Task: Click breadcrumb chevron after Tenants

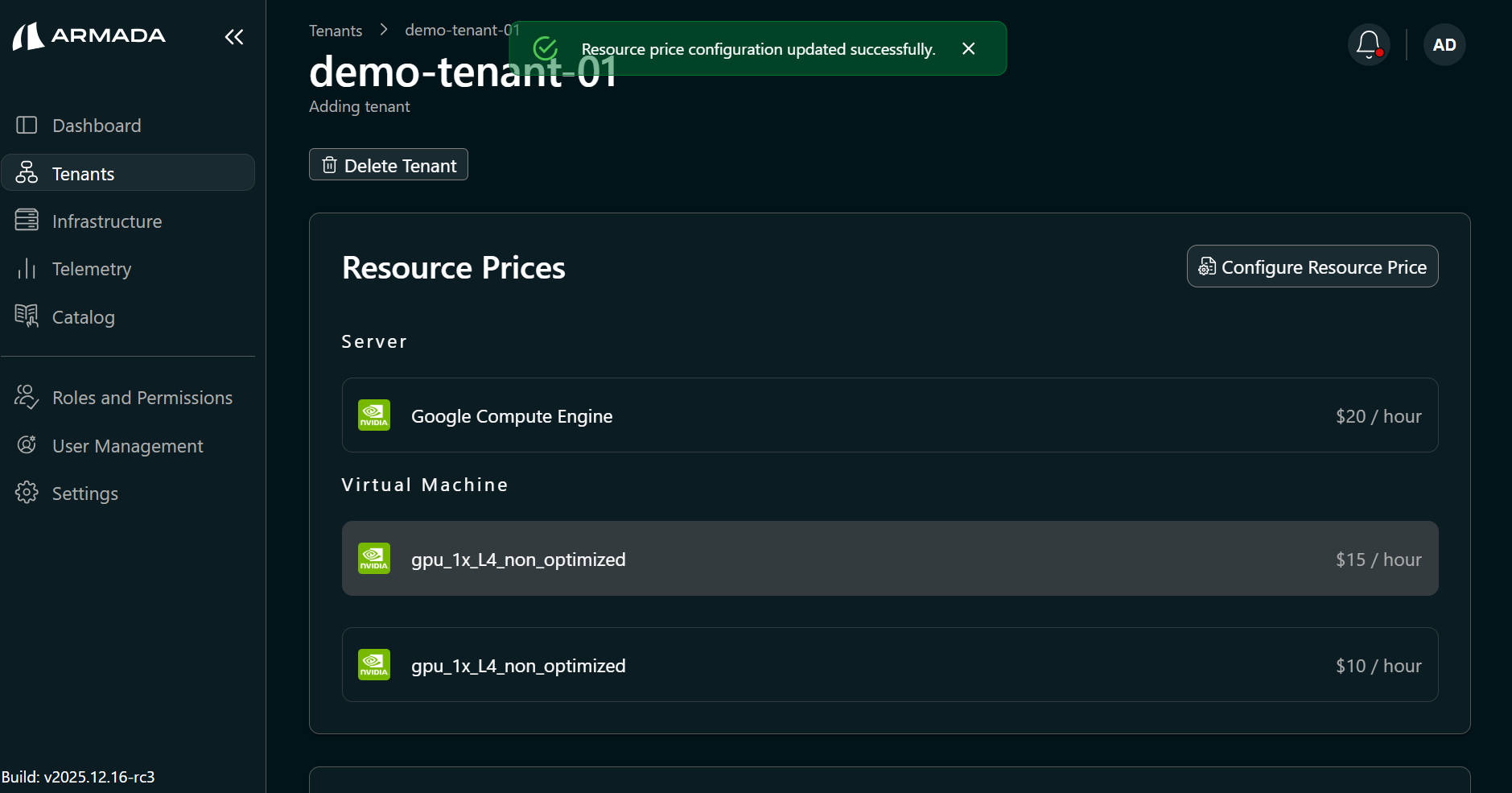Action: click(x=384, y=29)
